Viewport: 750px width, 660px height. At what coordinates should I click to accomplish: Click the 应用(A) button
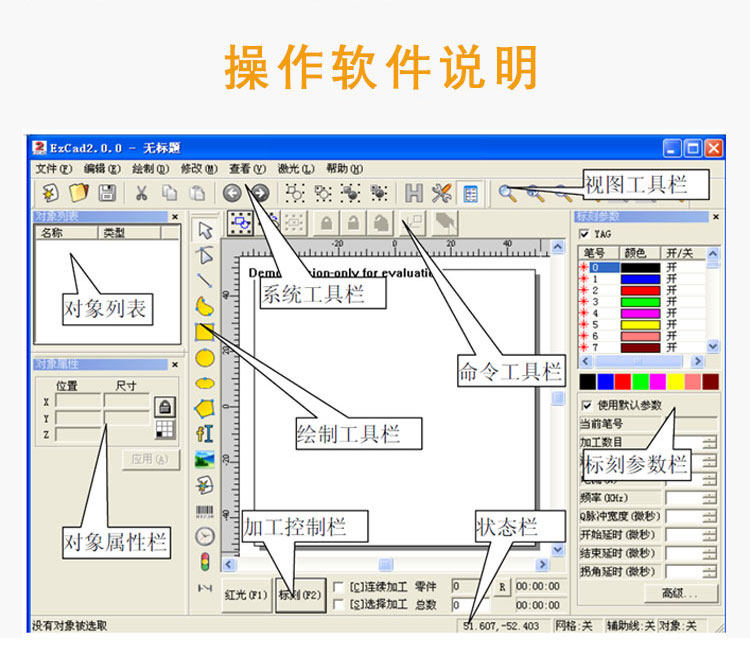tap(150, 460)
